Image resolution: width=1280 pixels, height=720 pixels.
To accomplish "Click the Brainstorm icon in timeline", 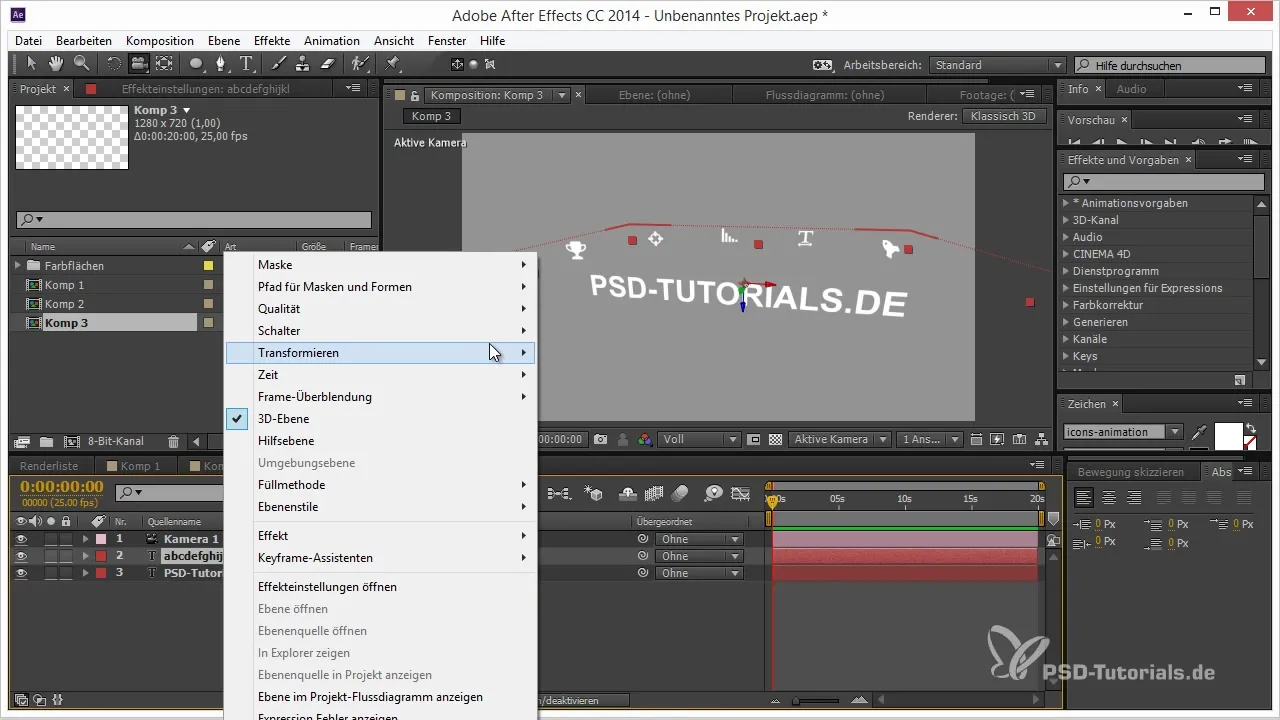I will click(x=712, y=493).
